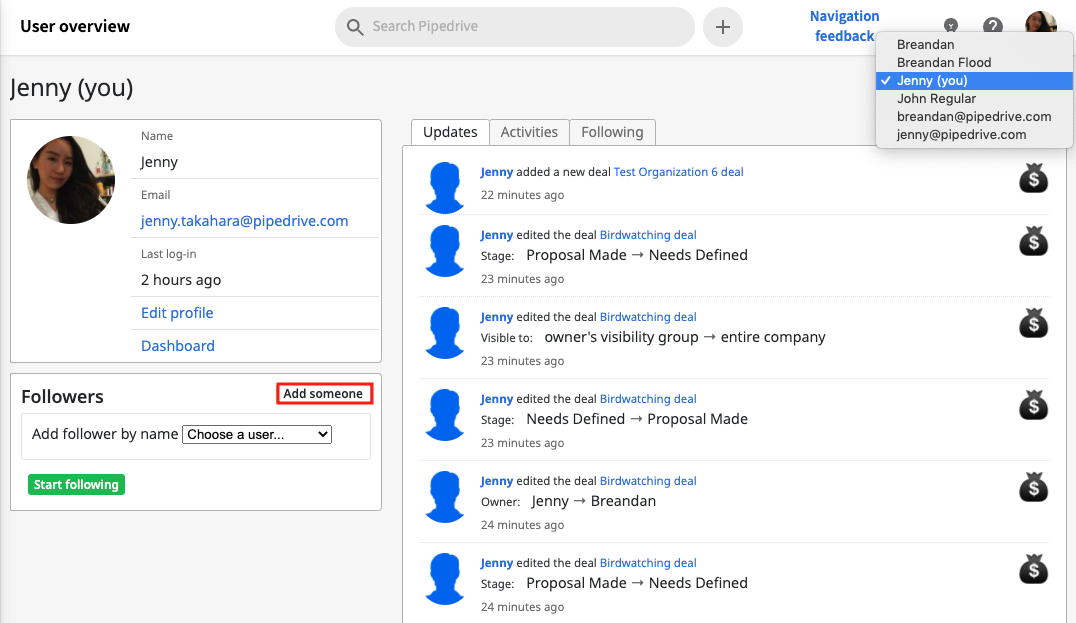Image resolution: width=1076 pixels, height=623 pixels.
Task: Open the 'Test Organization 6 deal' link
Action: click(x=679, y=172)
